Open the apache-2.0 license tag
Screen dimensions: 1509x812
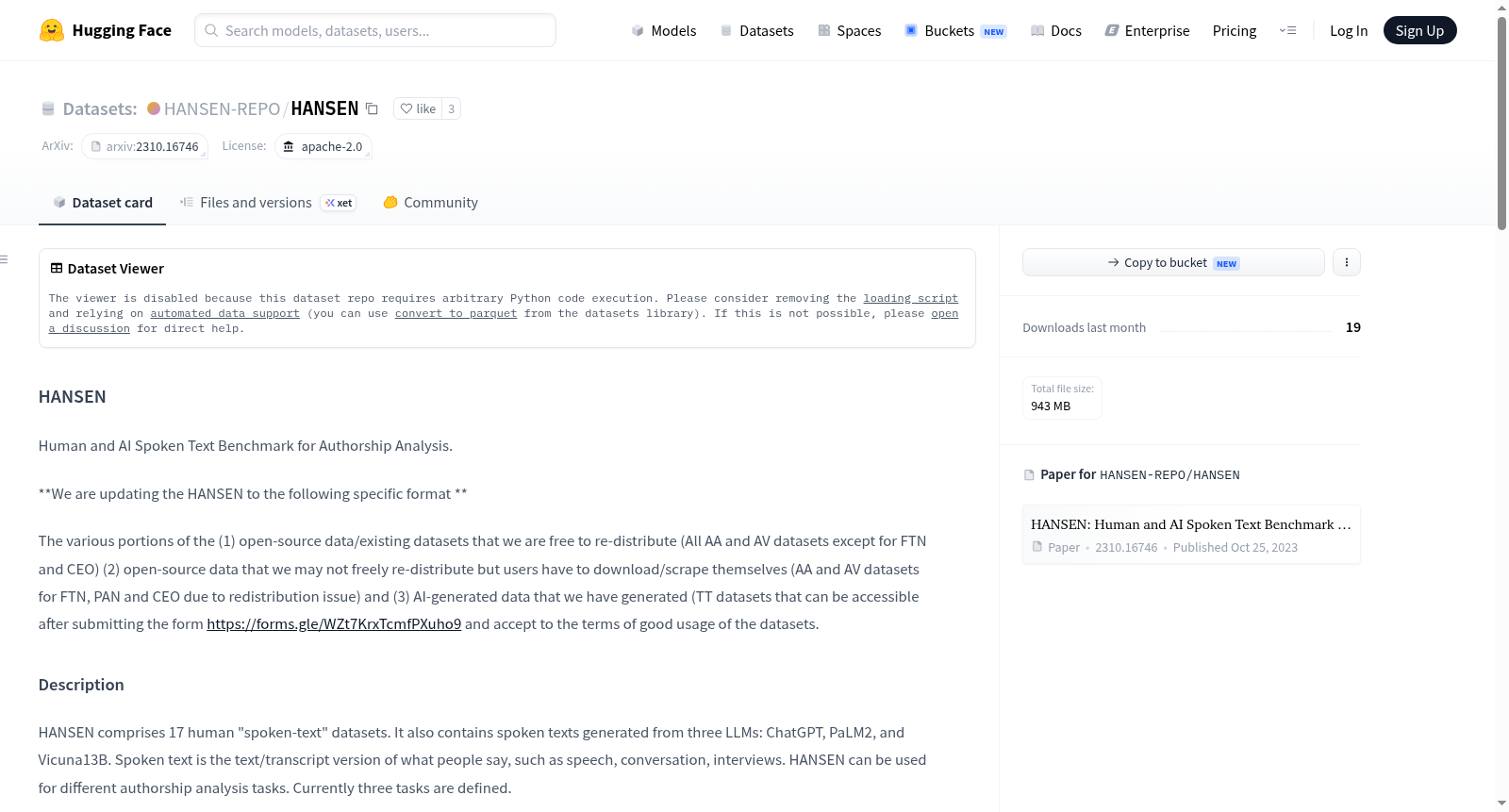pyautogui.click(x=323, y=146)
